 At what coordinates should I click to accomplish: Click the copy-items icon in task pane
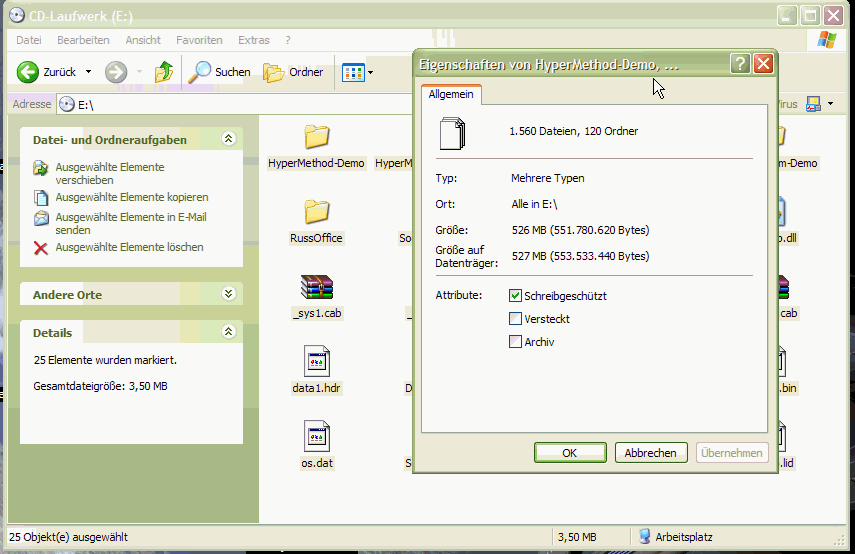(x=41, y=197)
